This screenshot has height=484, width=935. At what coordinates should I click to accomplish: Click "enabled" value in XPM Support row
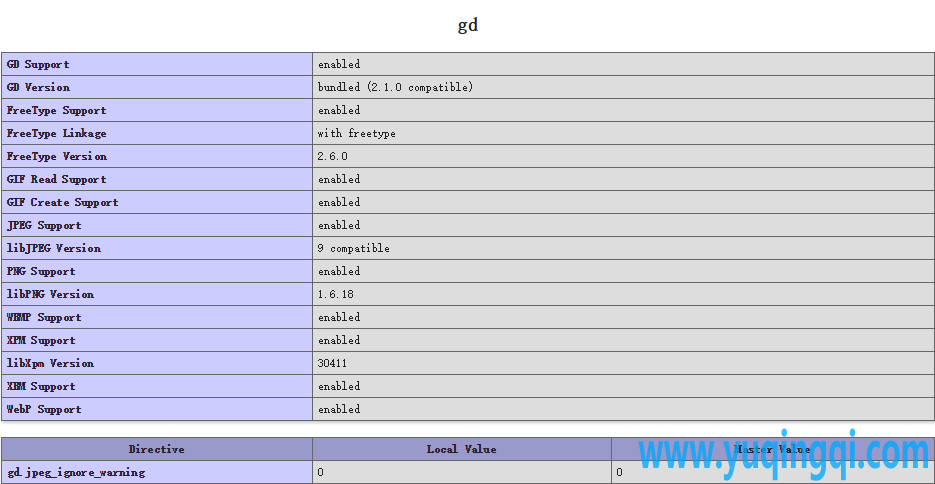point(339,340)
